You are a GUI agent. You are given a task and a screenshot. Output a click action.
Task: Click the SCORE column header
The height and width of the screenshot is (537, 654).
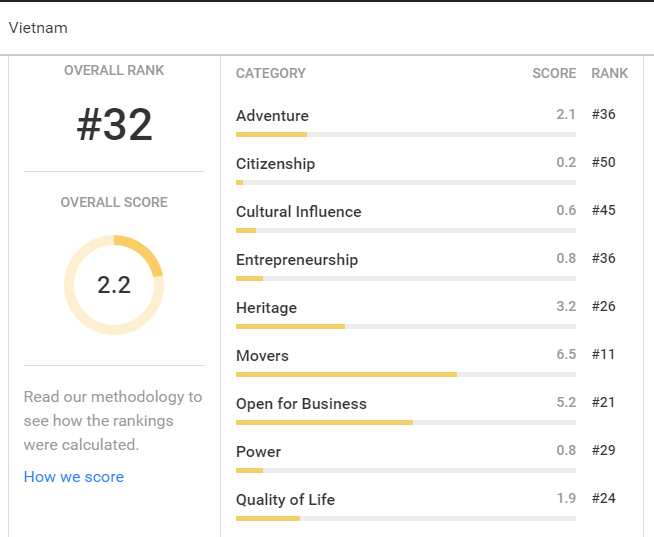tap(554, 73)
